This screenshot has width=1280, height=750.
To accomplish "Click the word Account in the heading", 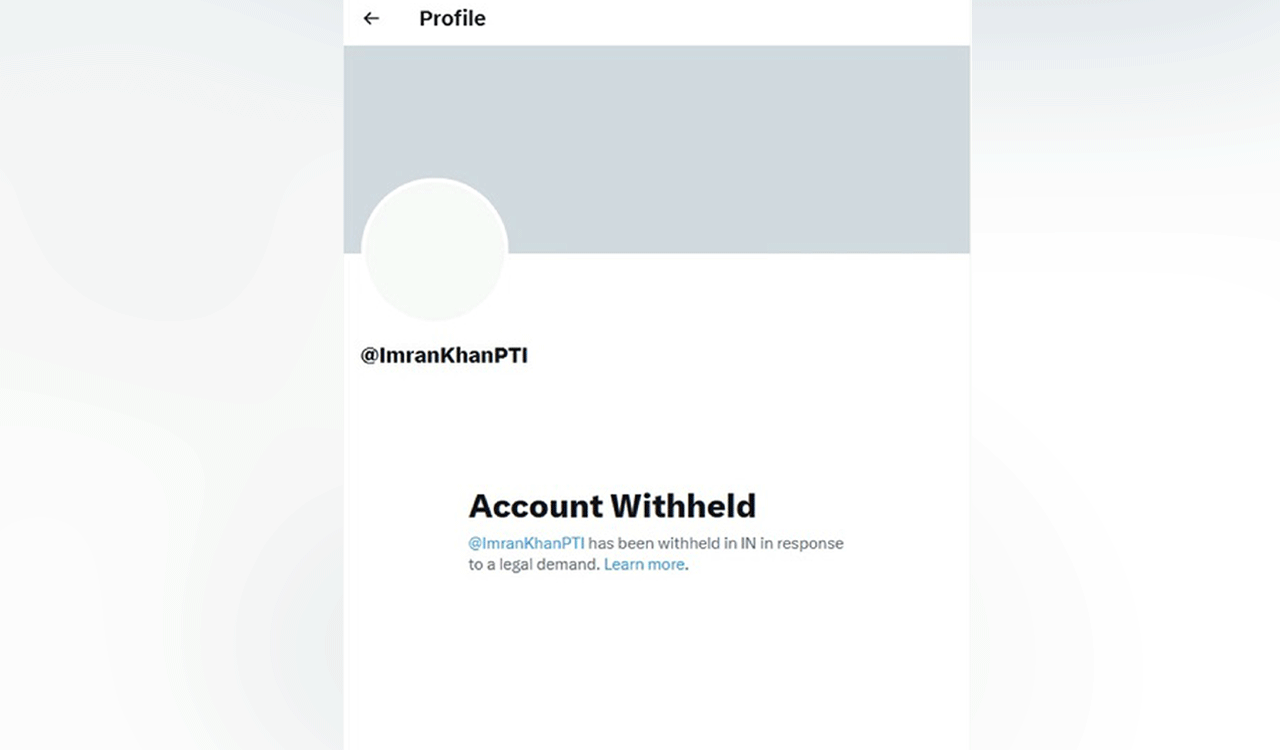I will [x=536, y=506].
